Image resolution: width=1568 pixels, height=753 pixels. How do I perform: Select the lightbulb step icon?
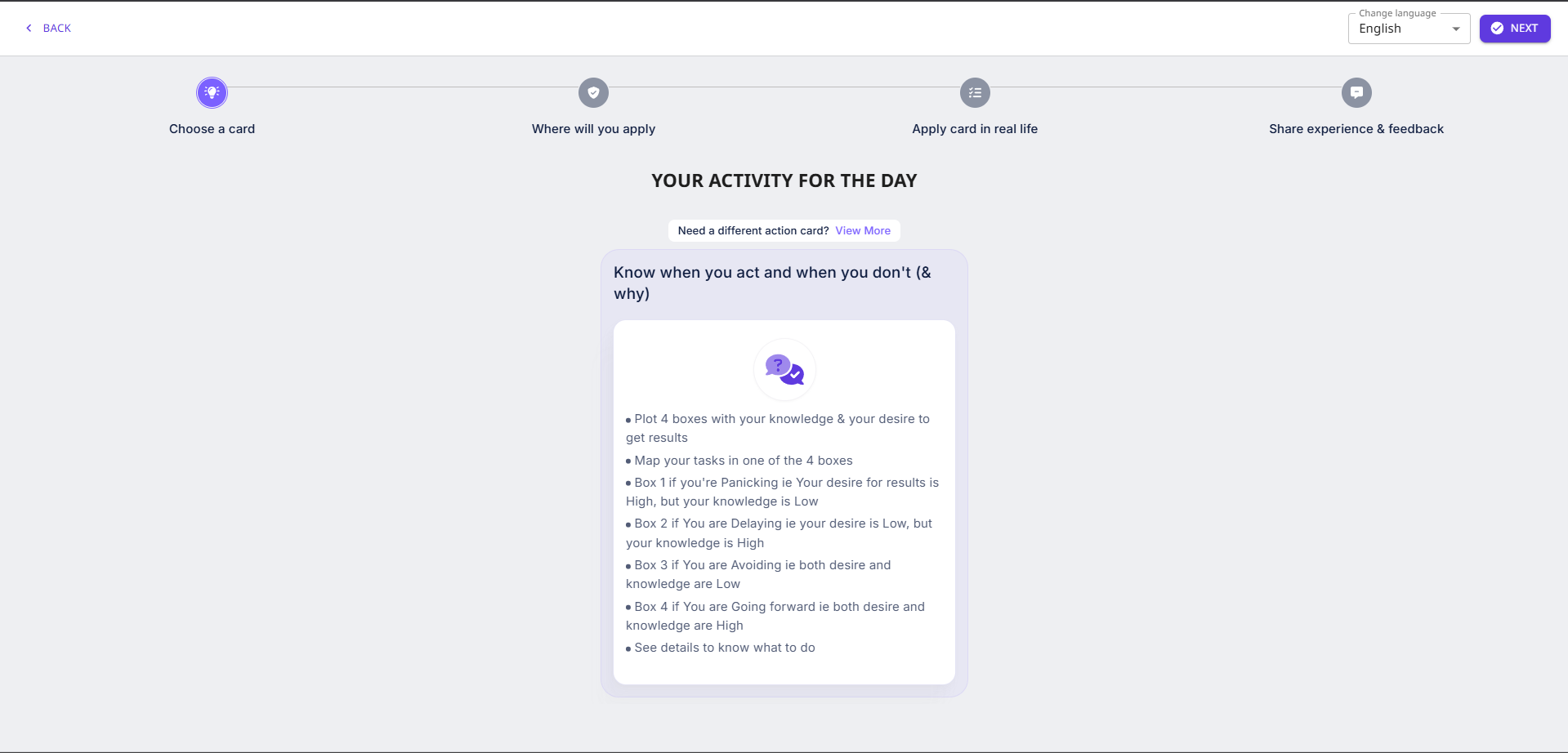click(212, 93)
